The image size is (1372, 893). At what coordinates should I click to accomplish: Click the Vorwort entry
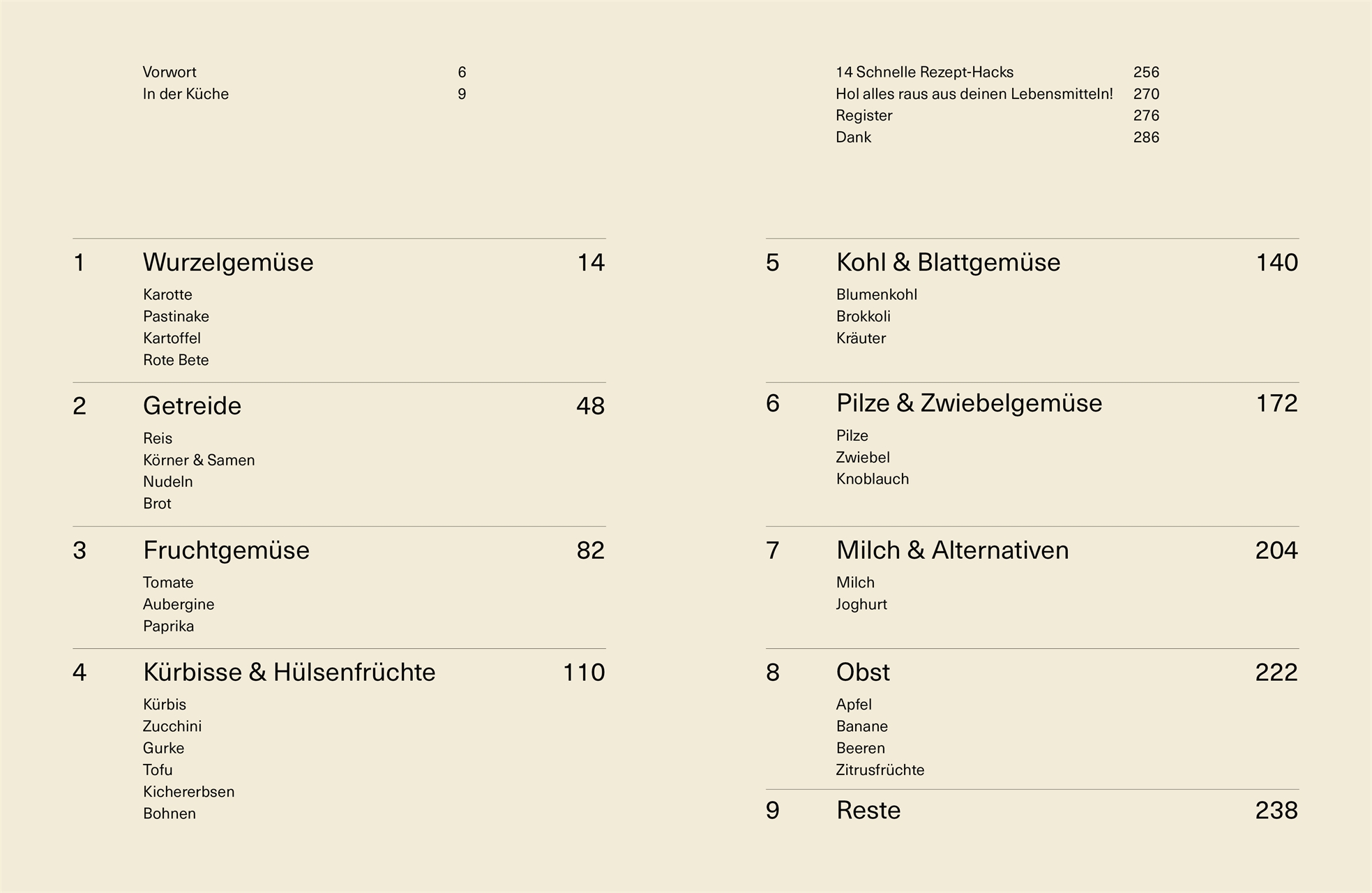tap(169, 73)
